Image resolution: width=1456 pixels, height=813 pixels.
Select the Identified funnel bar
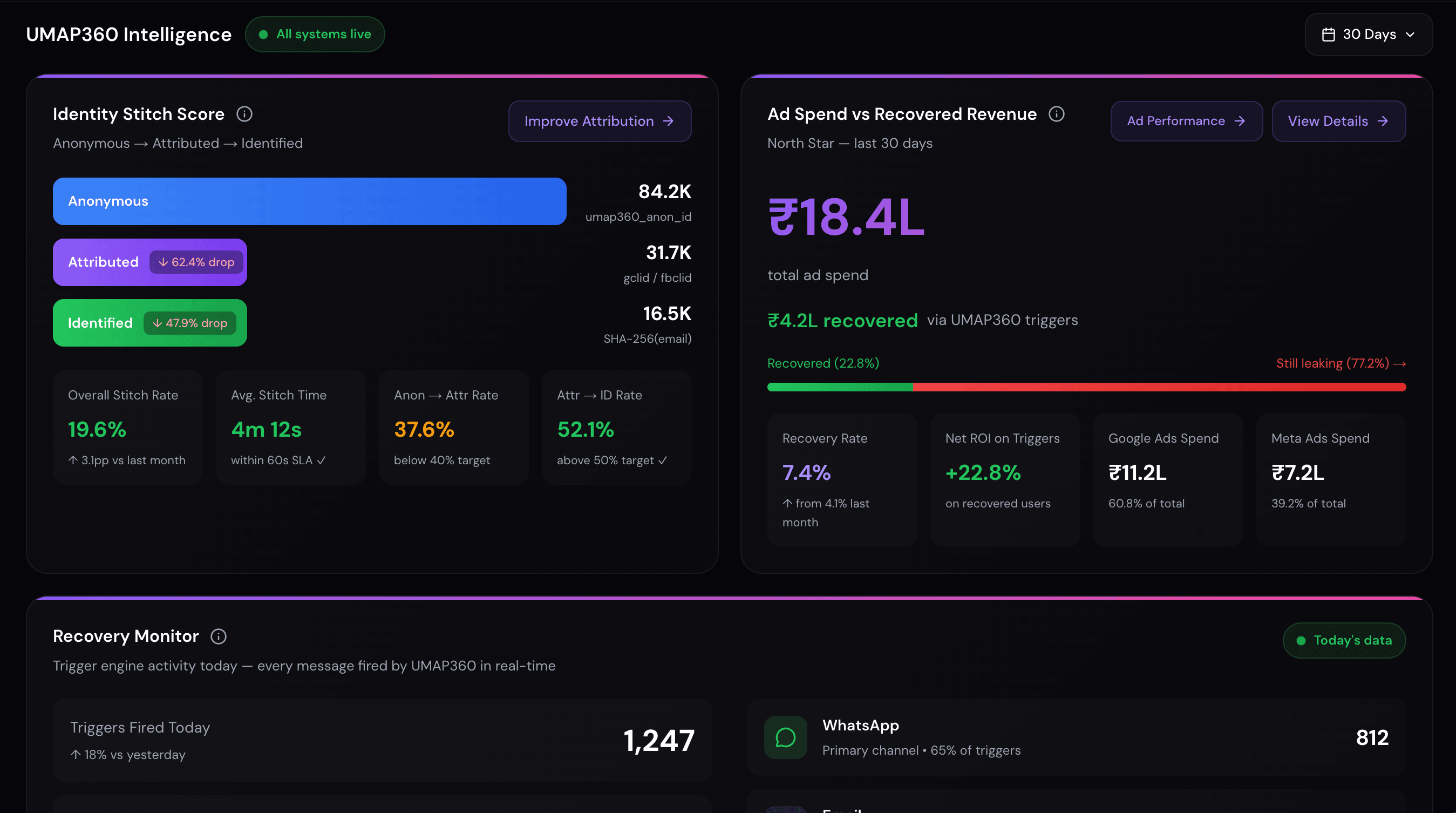pos(150,323)
